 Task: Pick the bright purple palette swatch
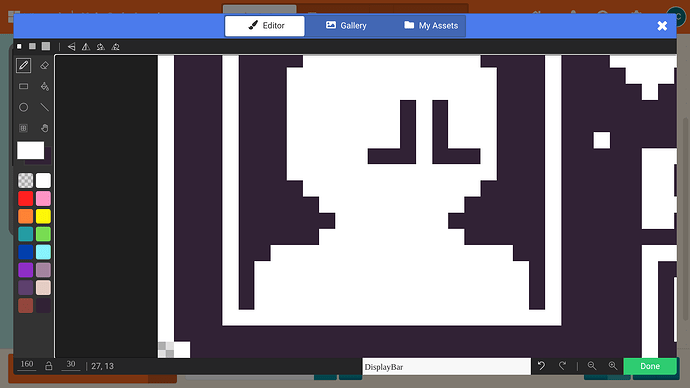pos(26,270)
